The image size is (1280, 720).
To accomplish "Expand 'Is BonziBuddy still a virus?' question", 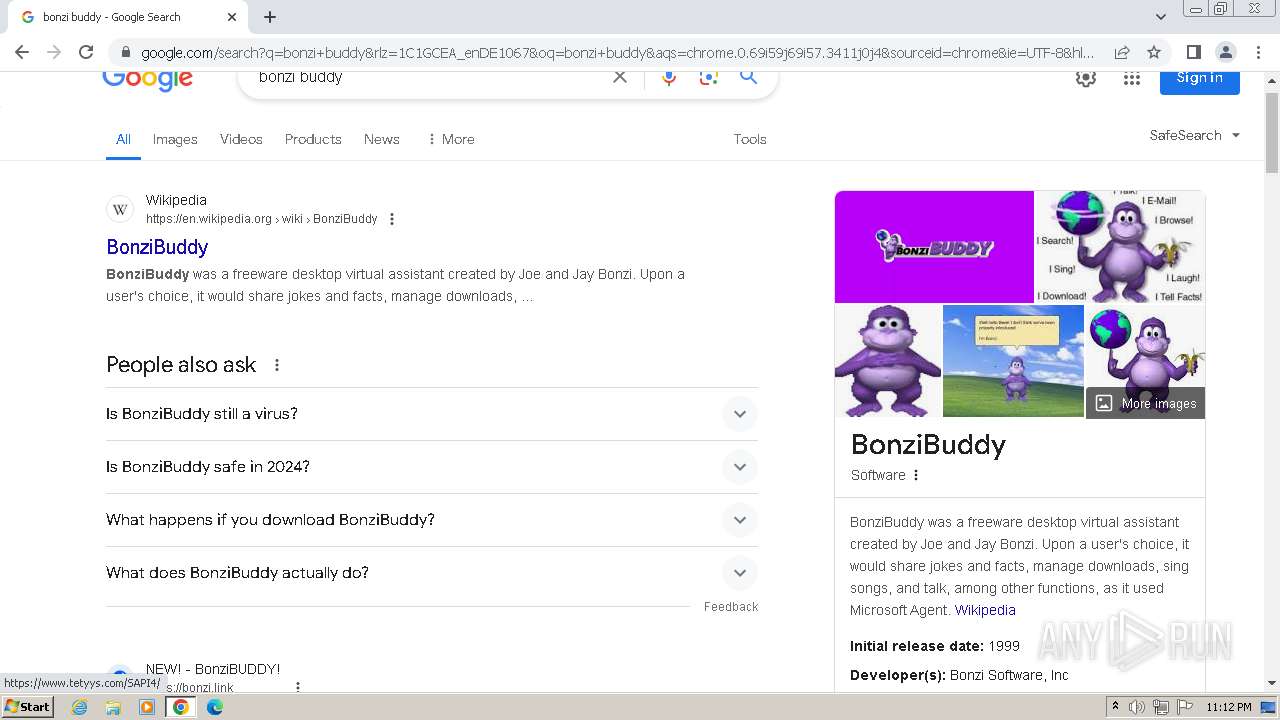I will click(431, 414).
